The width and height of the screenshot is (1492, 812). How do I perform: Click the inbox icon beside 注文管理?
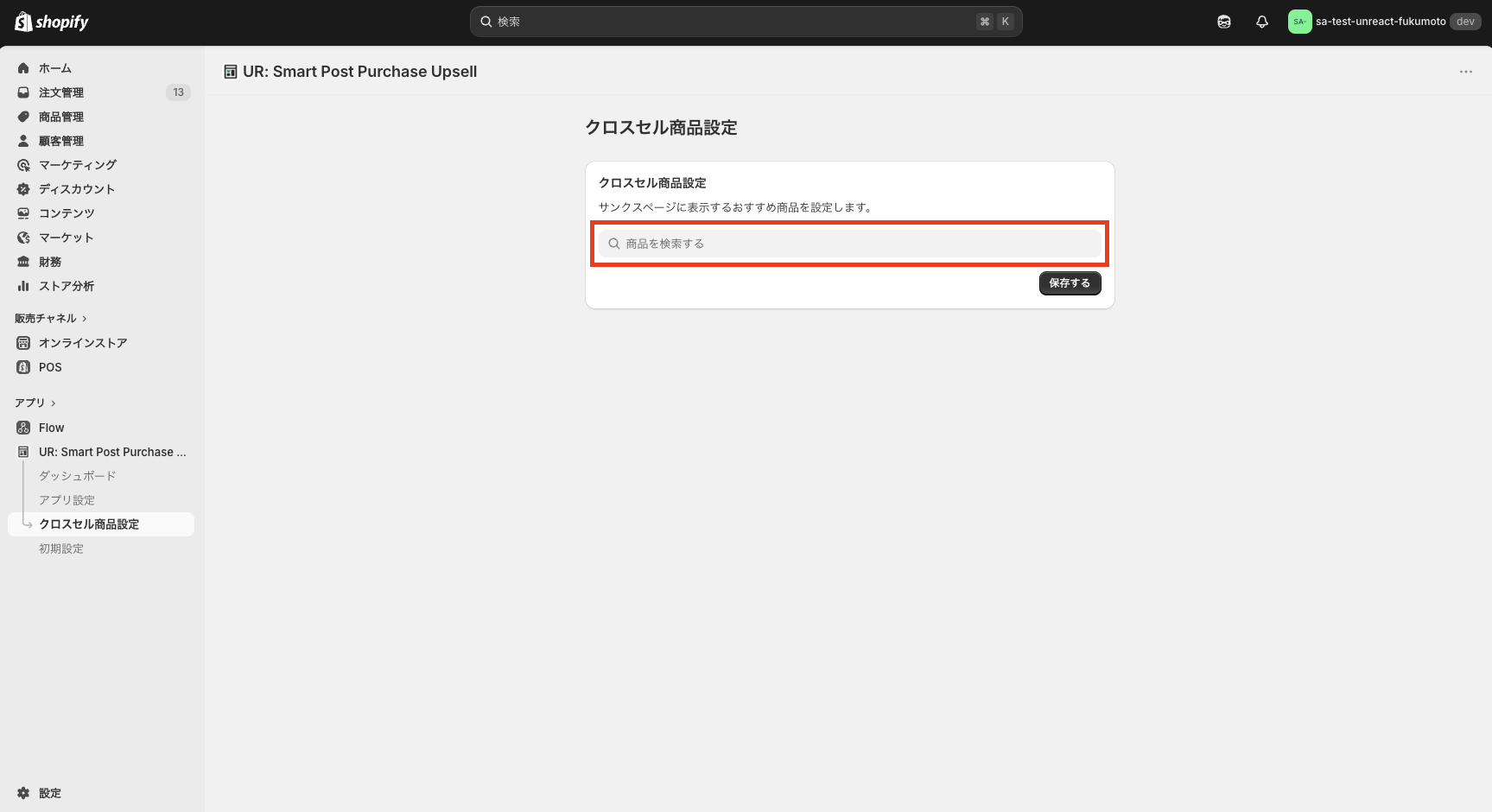tap(23, 92)
